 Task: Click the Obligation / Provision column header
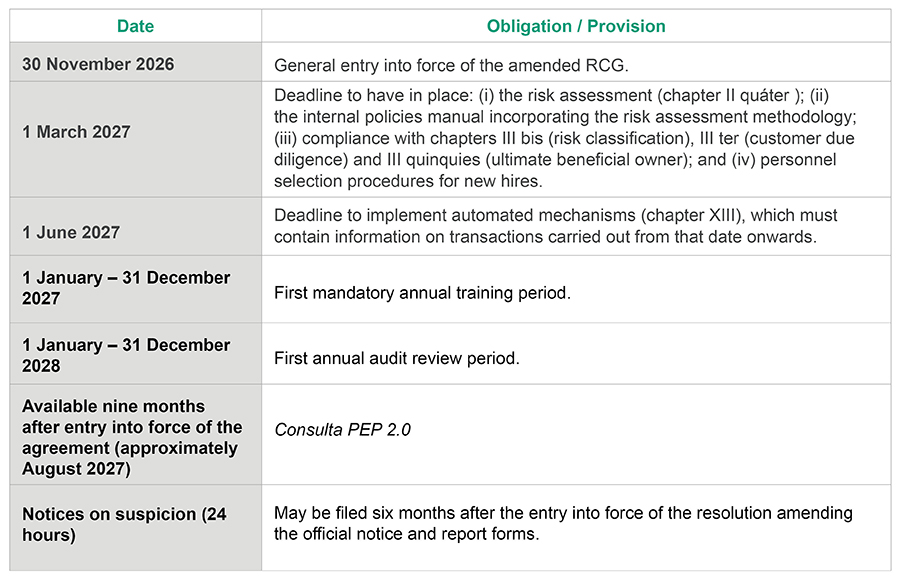(x=576, y=26)
